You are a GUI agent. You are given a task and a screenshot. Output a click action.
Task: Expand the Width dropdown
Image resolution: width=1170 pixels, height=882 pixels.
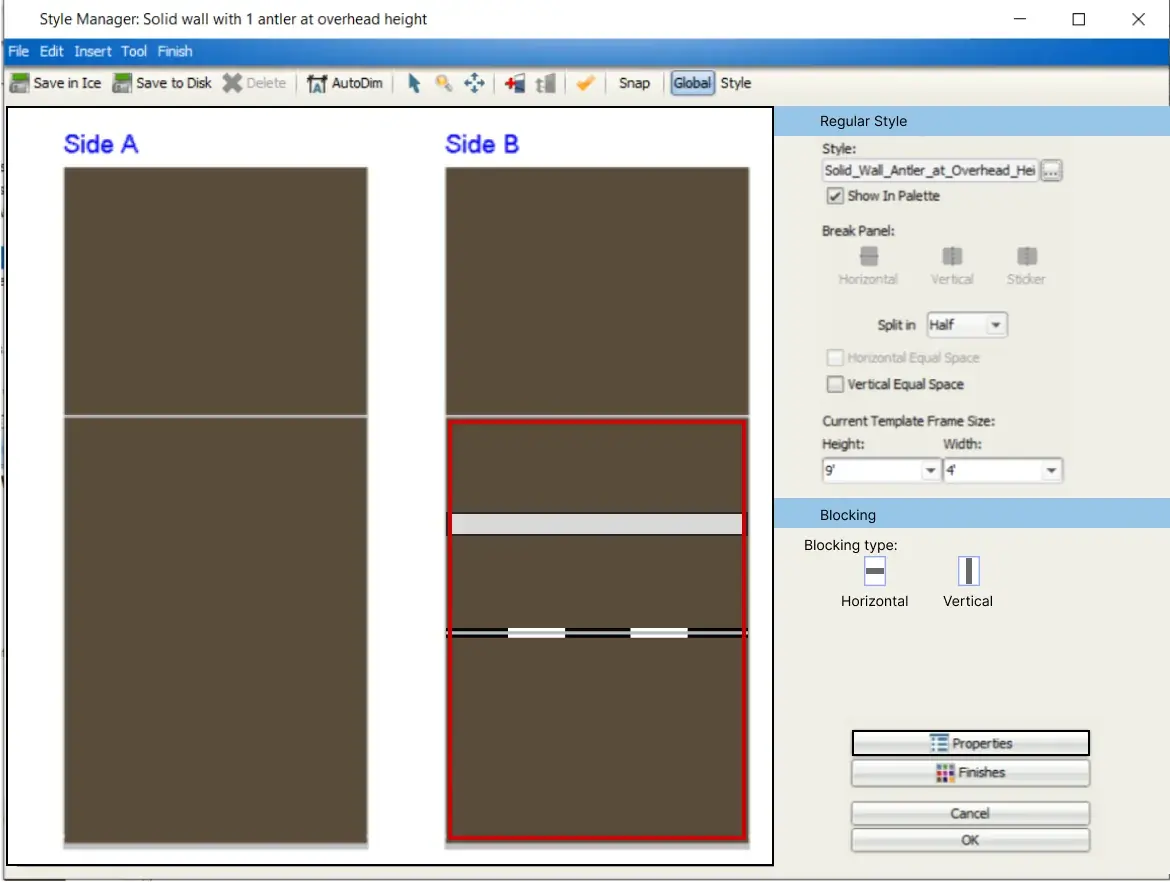(1002, 471)
